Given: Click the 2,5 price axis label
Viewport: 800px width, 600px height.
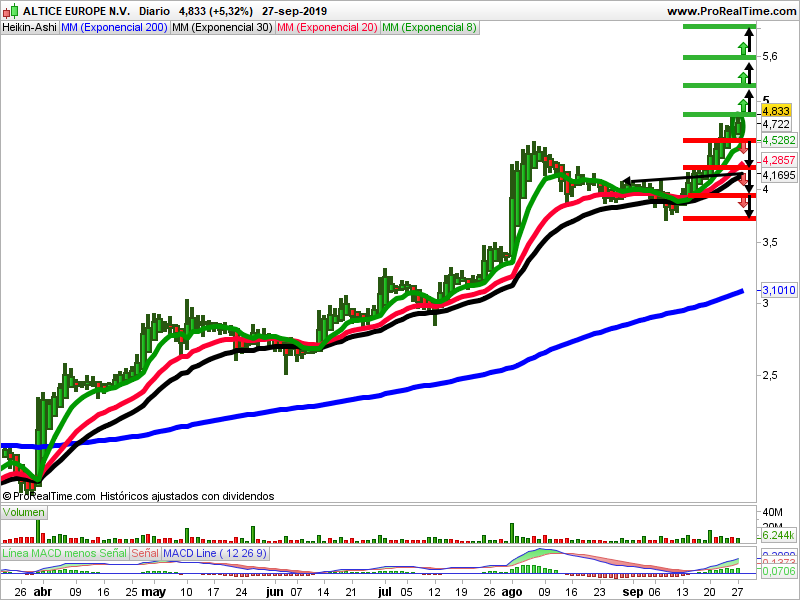Looking at the screenshot, I should [x=770, y=375].
